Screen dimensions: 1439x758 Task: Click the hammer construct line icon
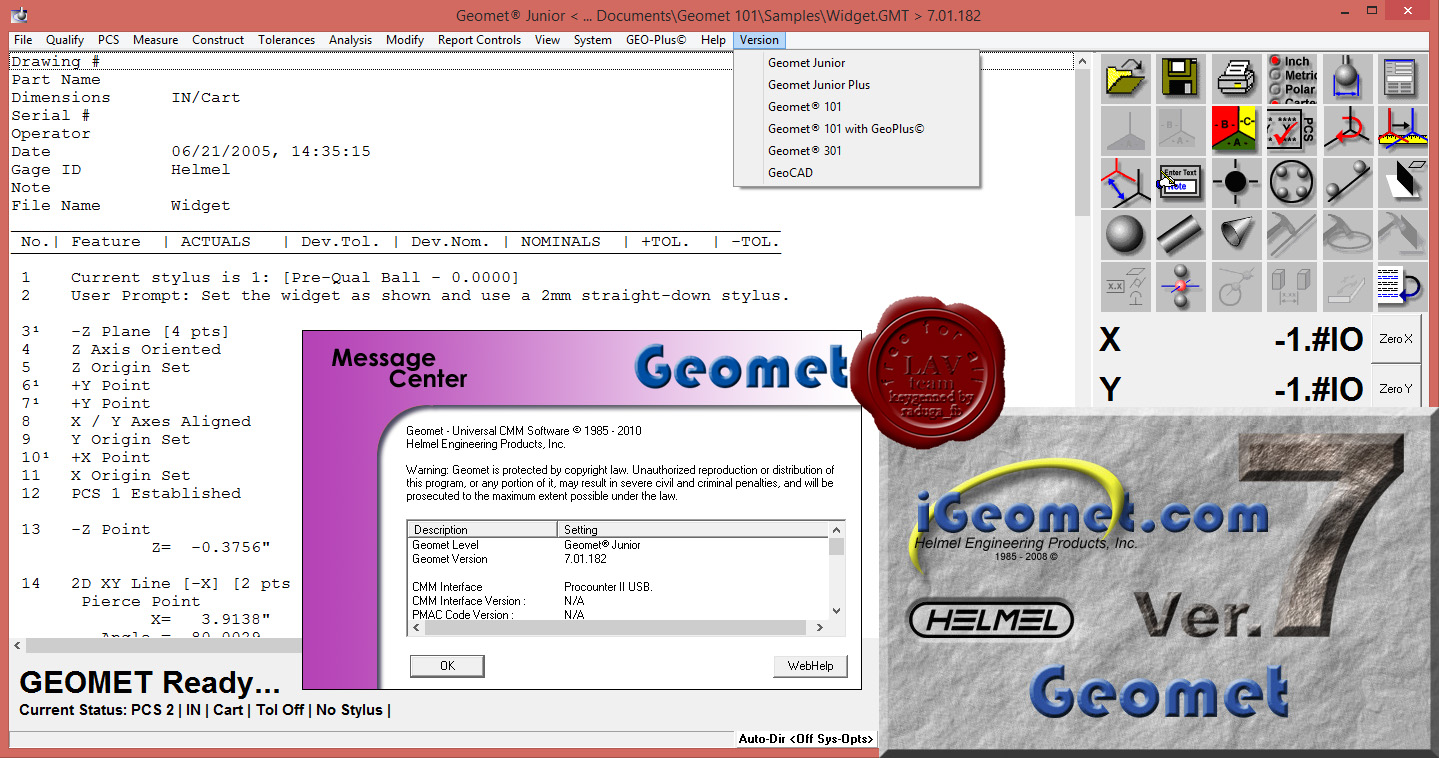[1291, 234]
